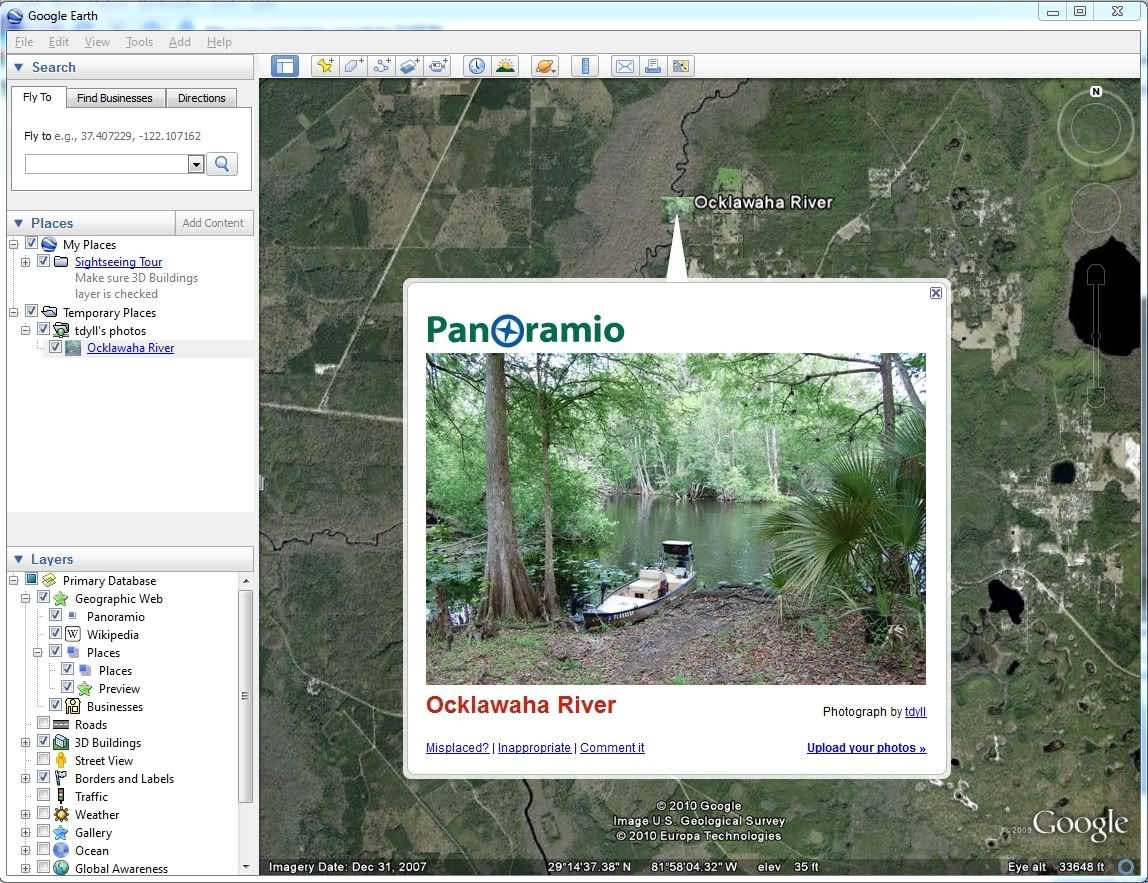Expand the Sightseeing Tour folder
The image size is (1148, 883).
pyautogui.click(x=26, y=262)
